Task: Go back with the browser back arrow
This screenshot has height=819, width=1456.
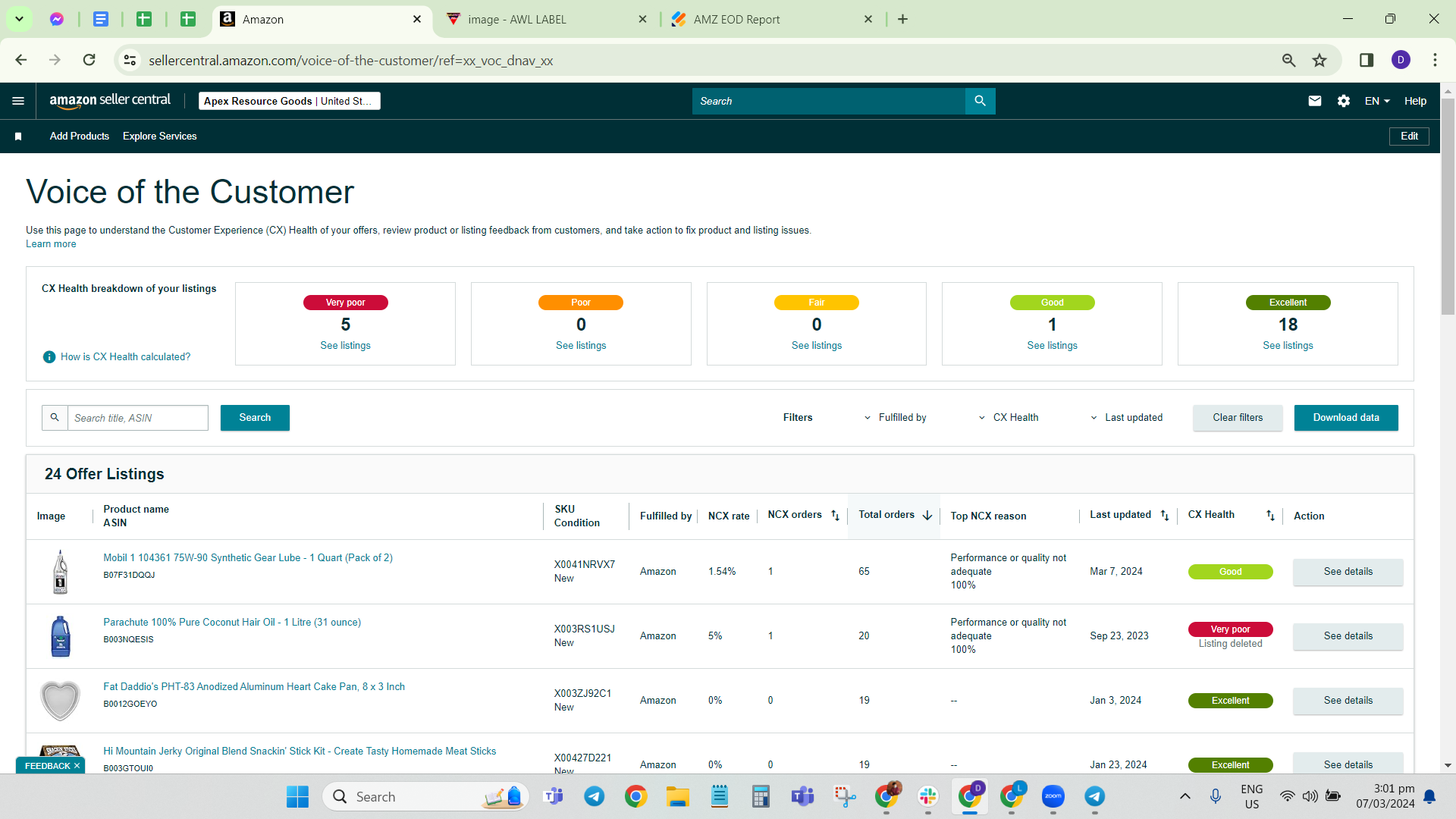Action: pos(21,60)
